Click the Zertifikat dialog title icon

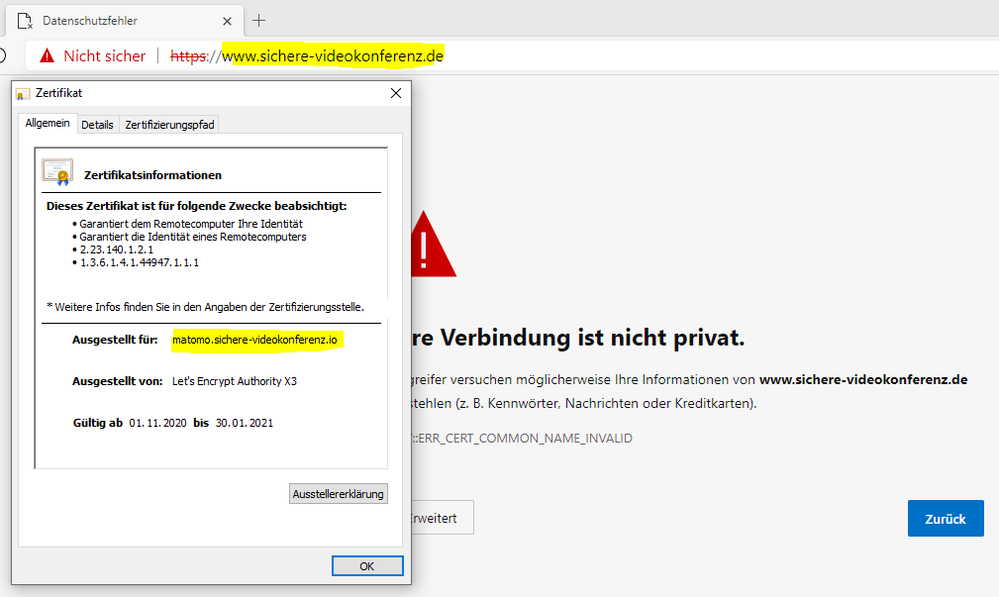click(x=23, y=94)
